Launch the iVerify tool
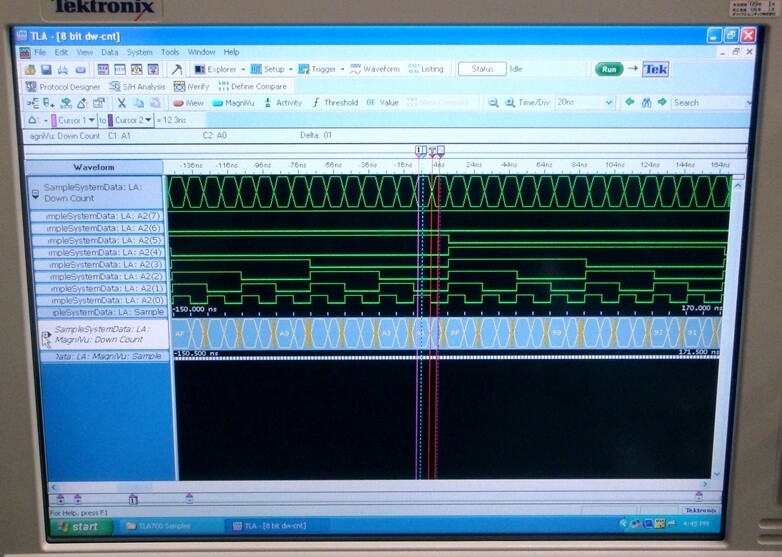 point(192,86)
